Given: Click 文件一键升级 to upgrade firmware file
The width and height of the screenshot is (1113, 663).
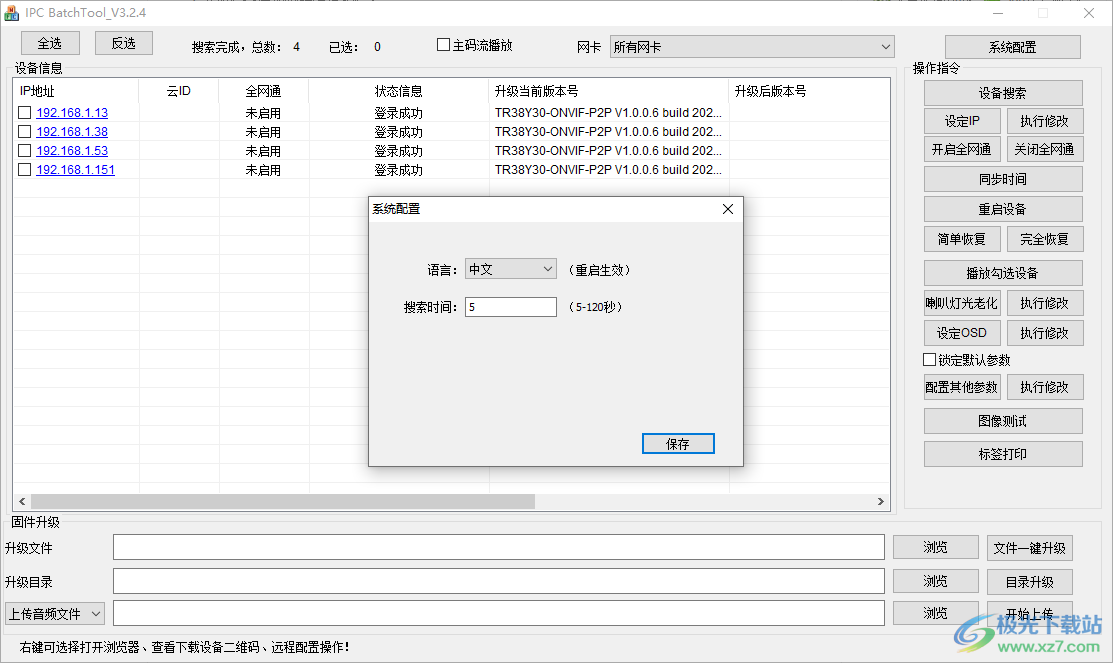Looking at the screenshot, I should [x=1030, y=547].
